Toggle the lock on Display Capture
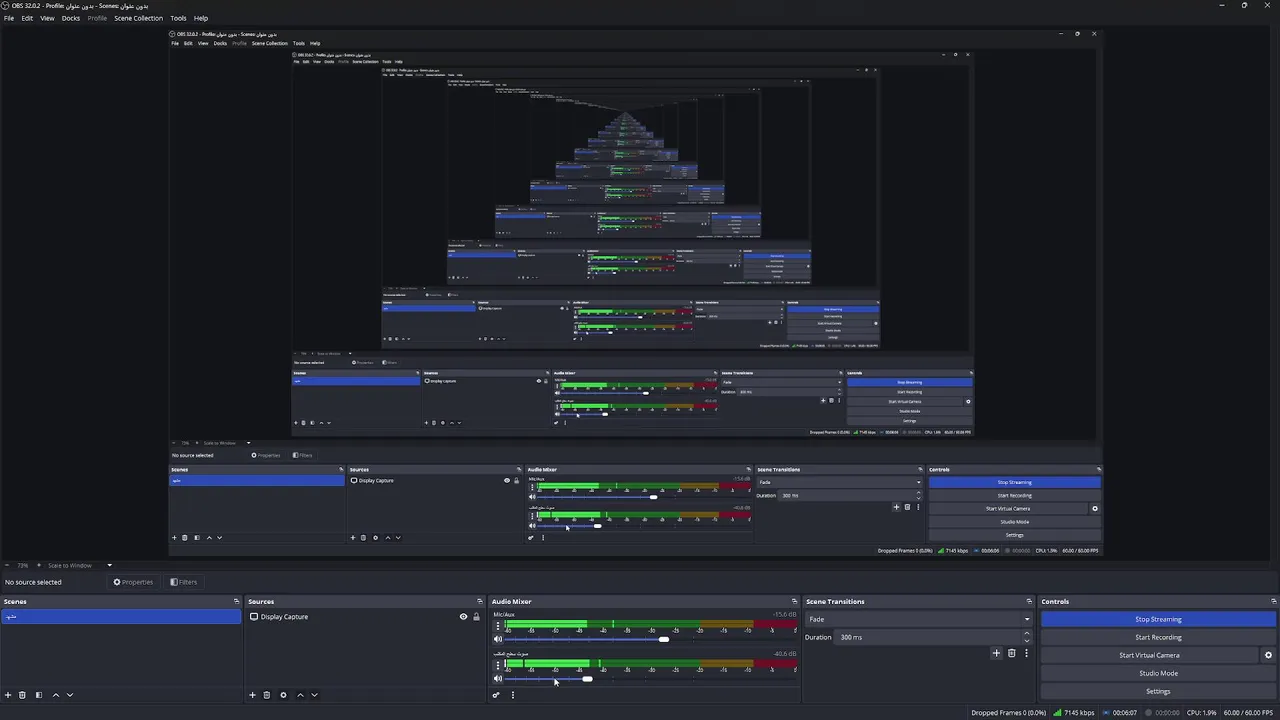Viewport: 1280px width, 720px height. (476, 617)
